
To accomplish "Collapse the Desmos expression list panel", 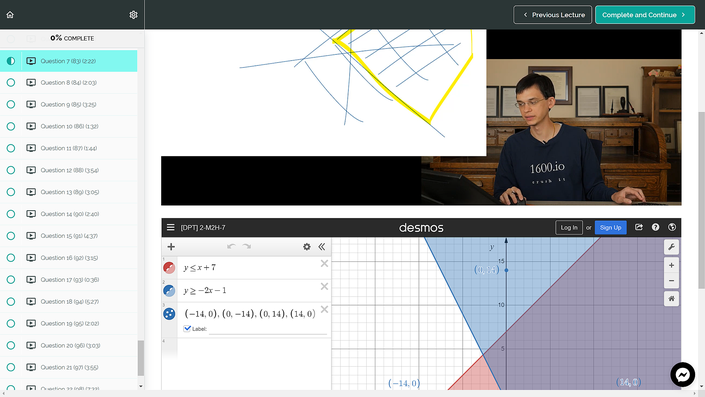I will pos(321,246).
